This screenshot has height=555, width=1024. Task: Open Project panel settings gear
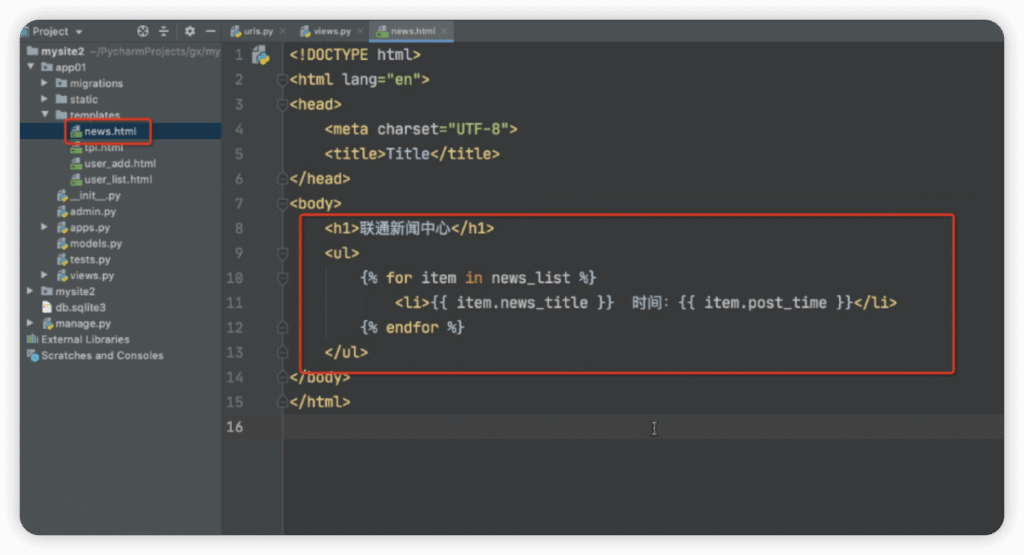(189, 31)
